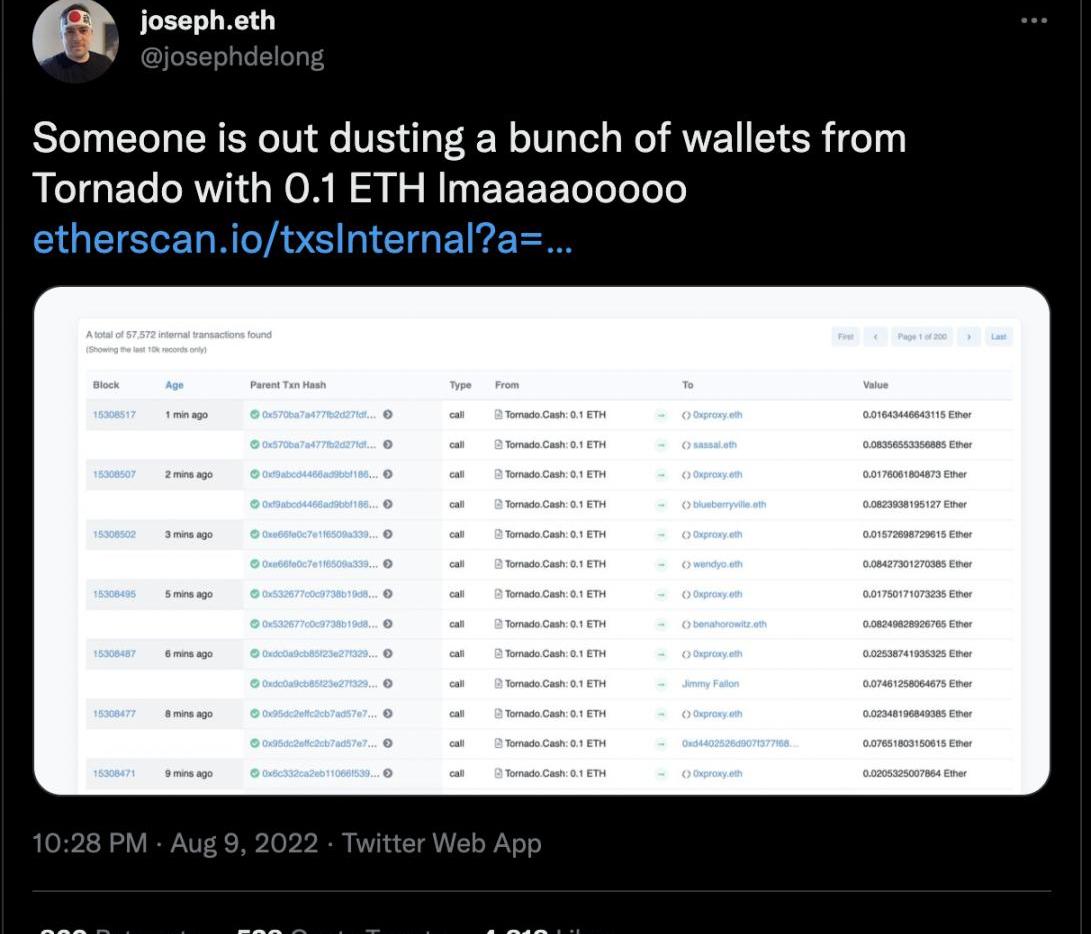Click green success check icon in block 15308517 row
1091x934 pixels.
coord(255,414)
